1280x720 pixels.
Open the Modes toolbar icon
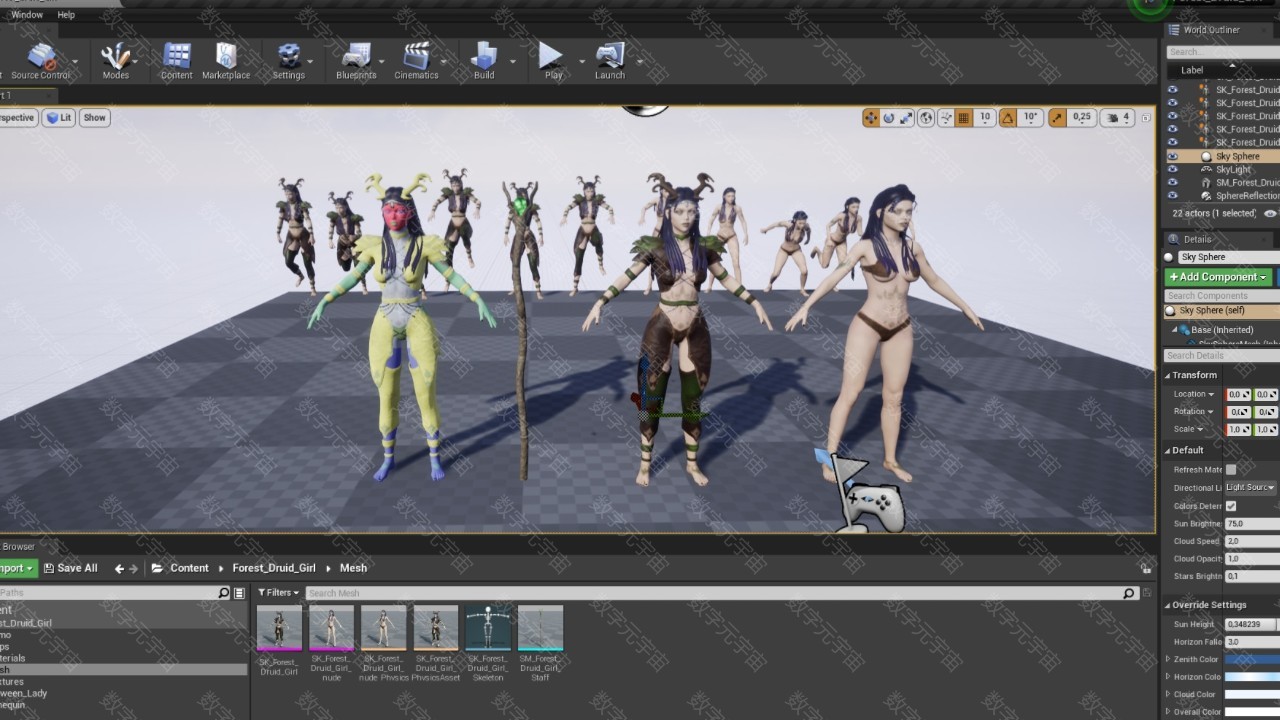116,60
